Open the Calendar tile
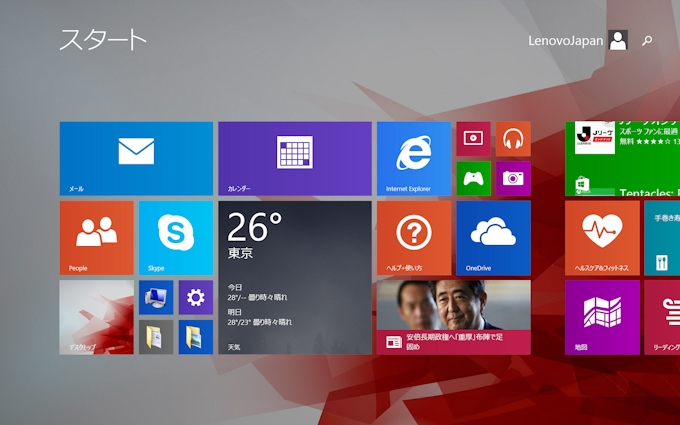 (x=294, y=158)
